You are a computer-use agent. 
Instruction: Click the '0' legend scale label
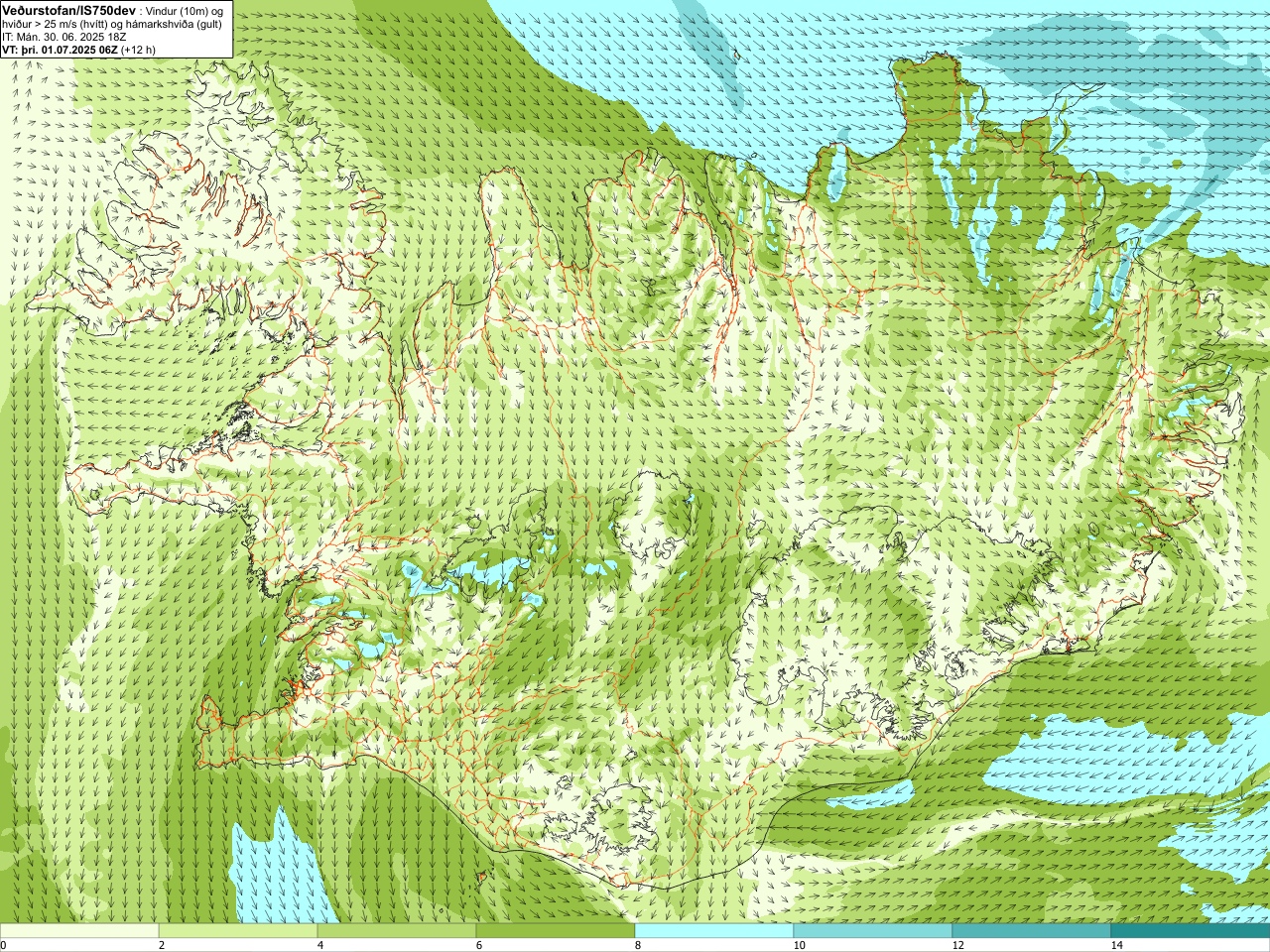(x=4, y=945)
